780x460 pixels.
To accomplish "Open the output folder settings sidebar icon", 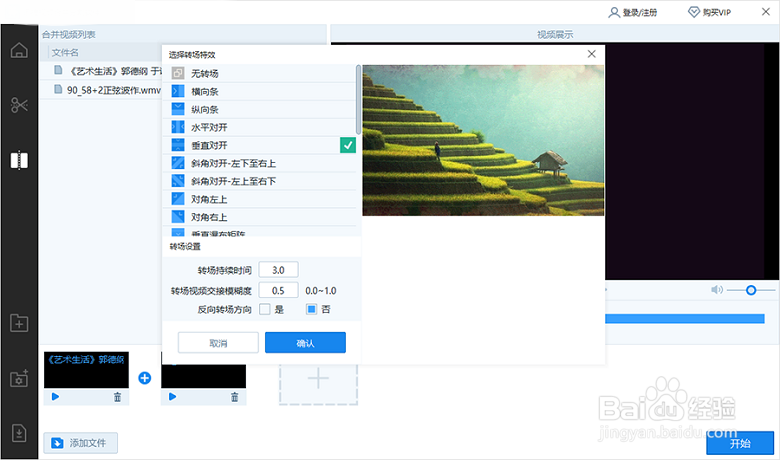I will 19,378.
